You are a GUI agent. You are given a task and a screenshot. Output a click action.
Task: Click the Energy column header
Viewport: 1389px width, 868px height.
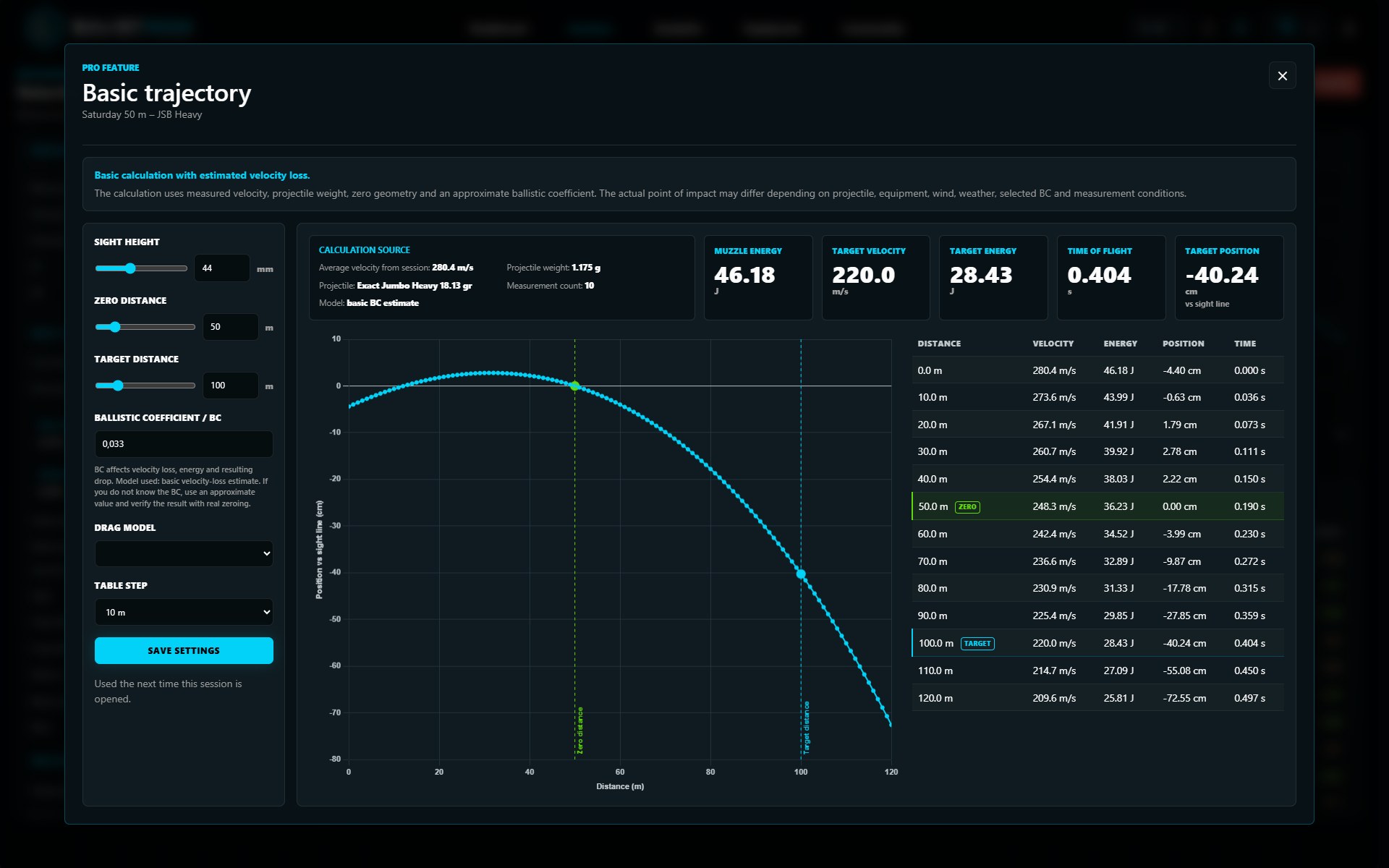tap(1120, 344)
